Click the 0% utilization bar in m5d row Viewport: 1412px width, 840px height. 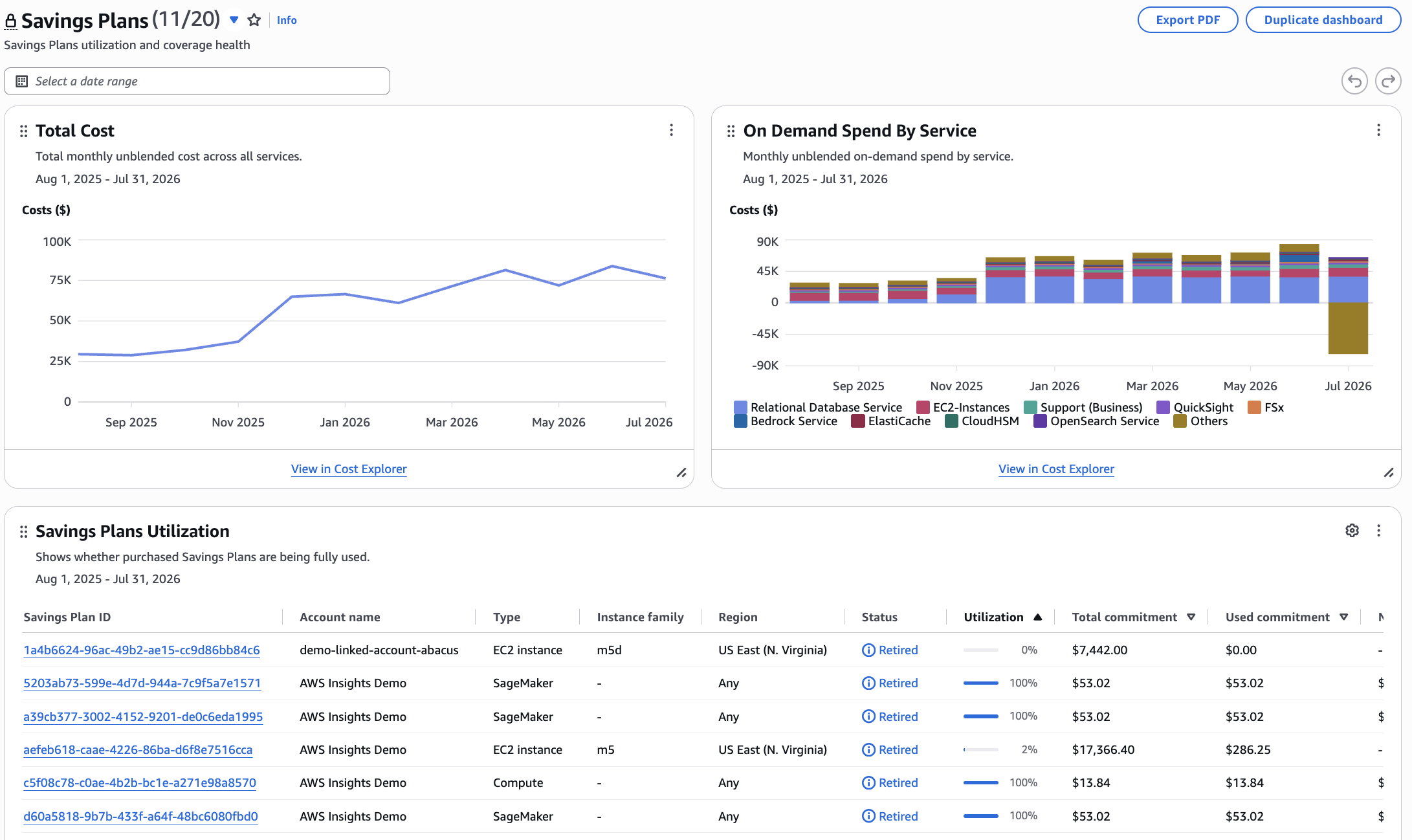tap(981, 650)
